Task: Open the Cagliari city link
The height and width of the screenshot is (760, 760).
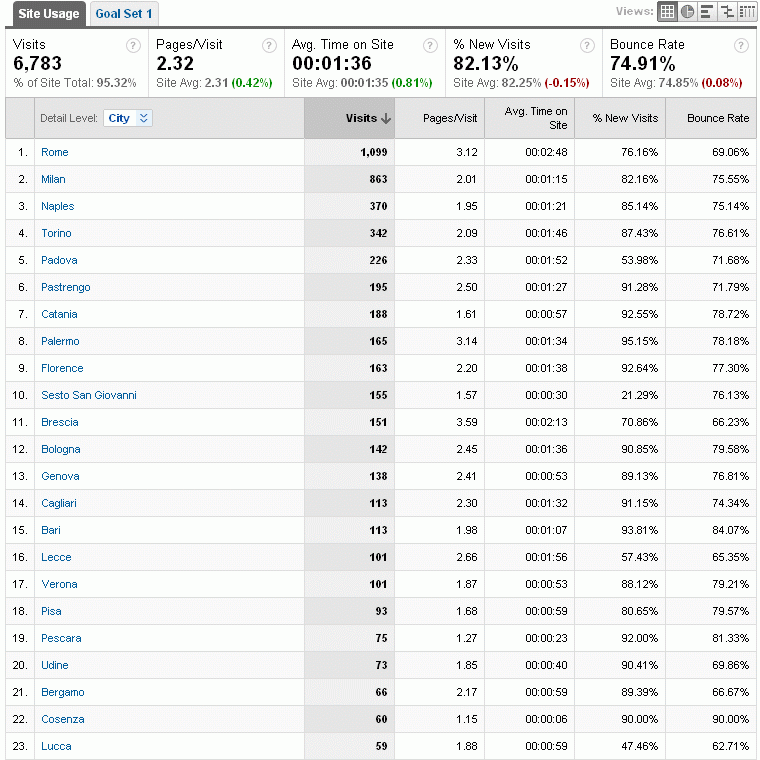Action: pyautogui.click(x=59, y=503)
